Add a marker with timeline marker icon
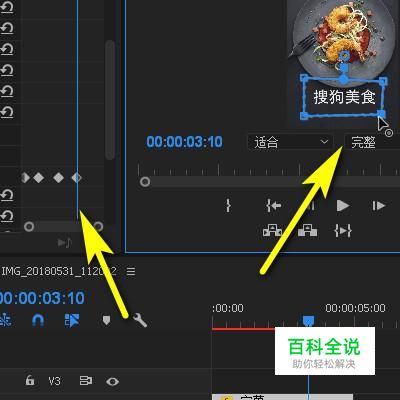The image size is (400, 400). pyautogui.click(x=106, y=321)
